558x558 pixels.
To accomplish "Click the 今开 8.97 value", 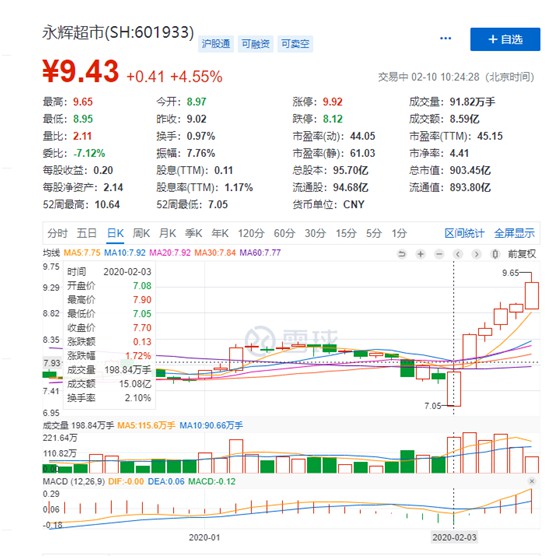I will pos(196,102).
